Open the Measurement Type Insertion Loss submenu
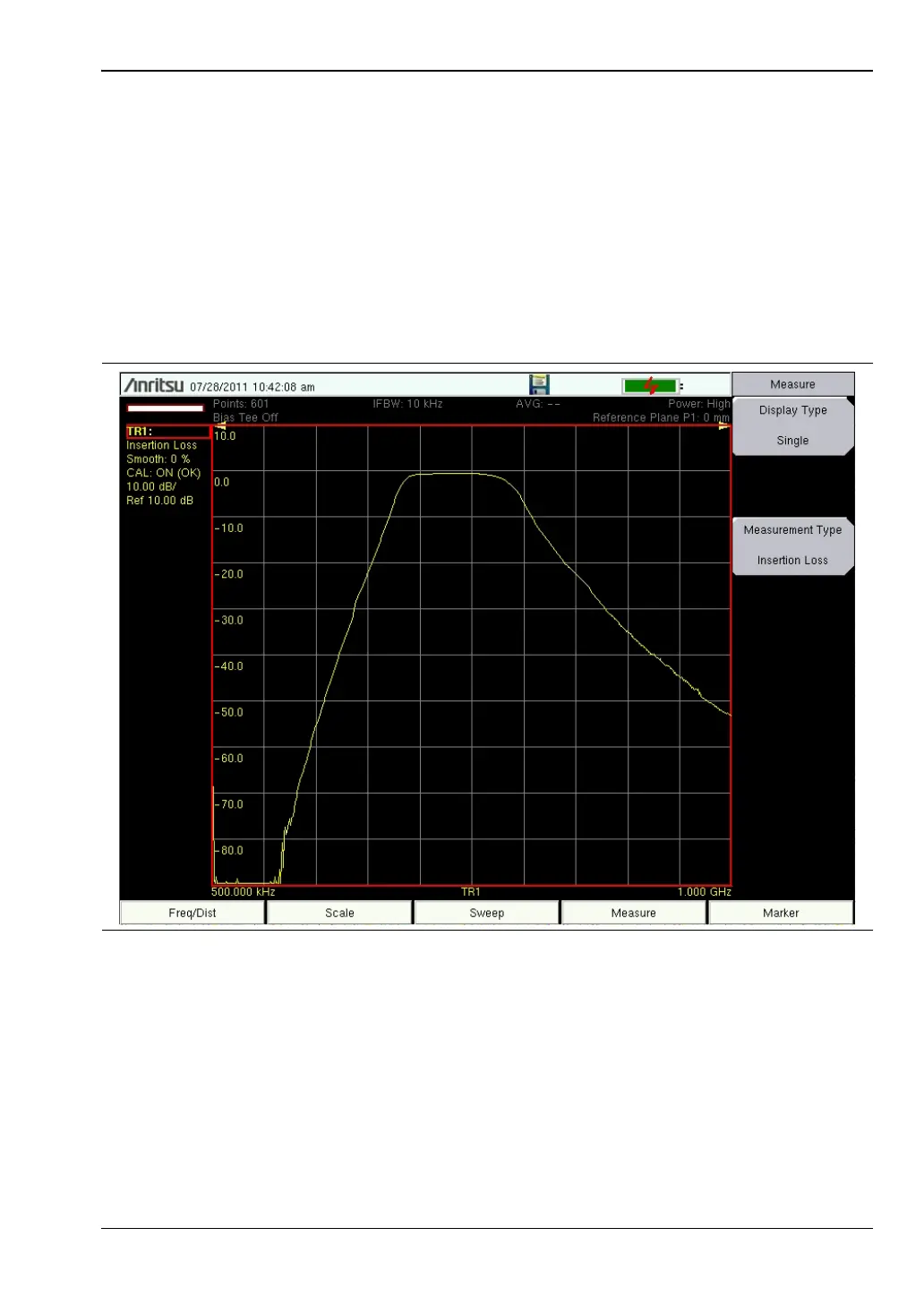Image resolution: width=924 pixels, height=1305 pixels. tap(792, 545)
